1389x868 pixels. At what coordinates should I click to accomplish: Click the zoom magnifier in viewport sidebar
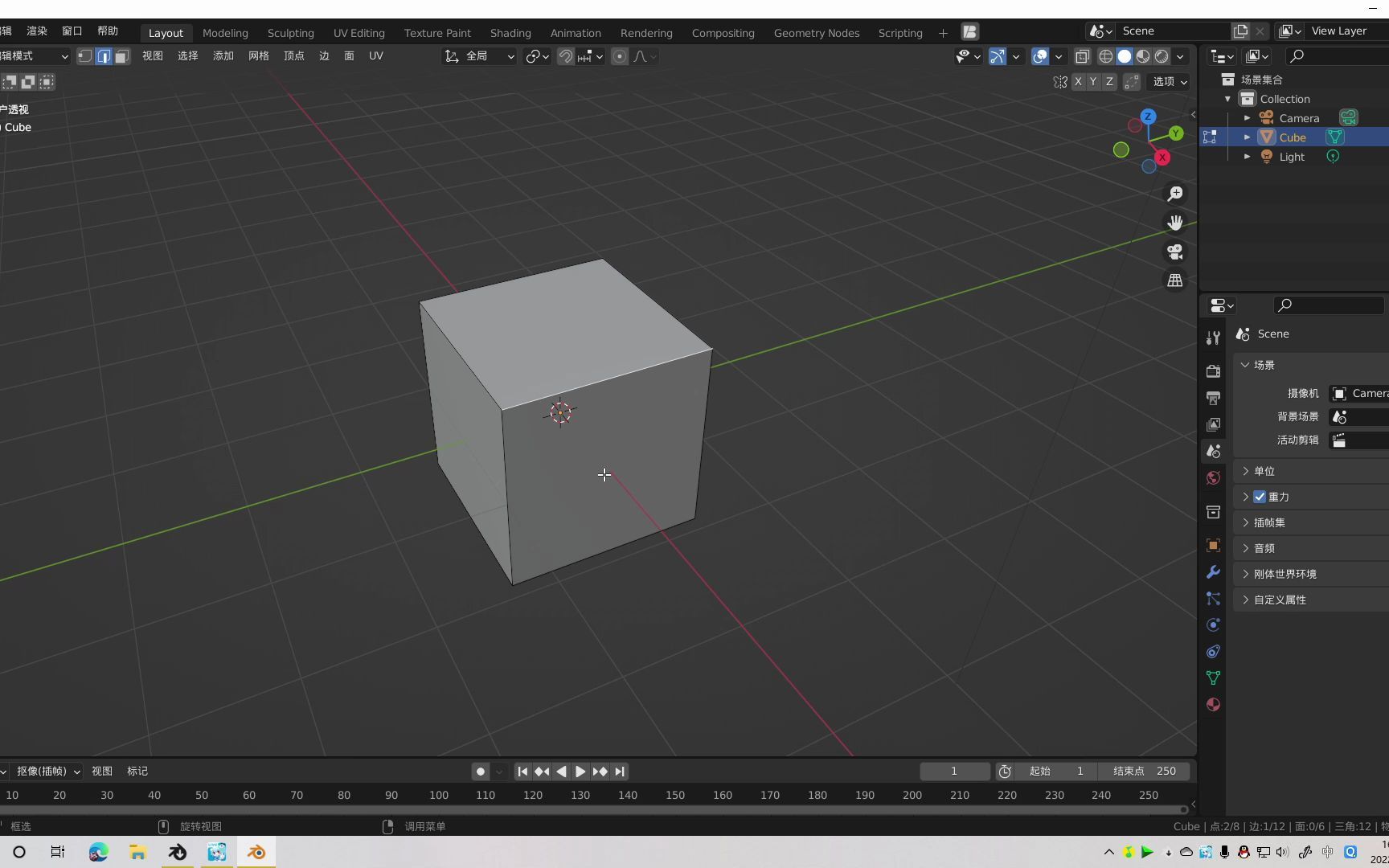[1174, 193]
